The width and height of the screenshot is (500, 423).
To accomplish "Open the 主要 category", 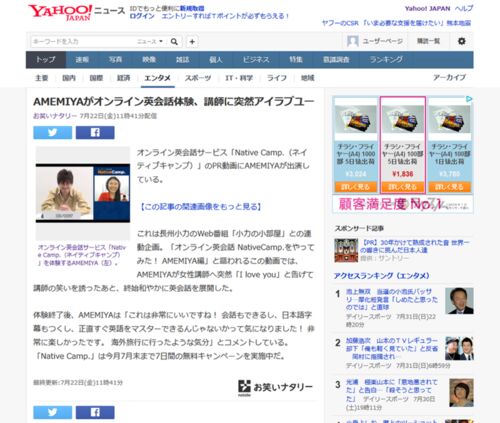I will 42,78.
